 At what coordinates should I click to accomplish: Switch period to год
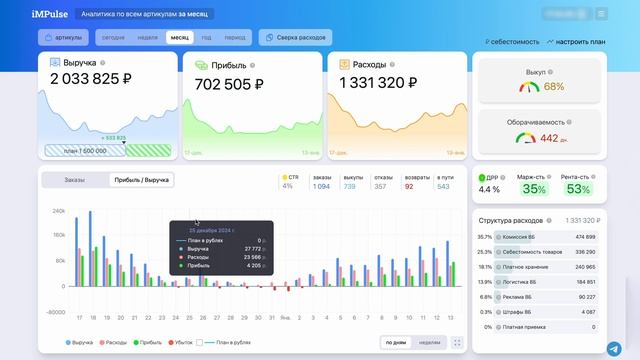(207, 38)
